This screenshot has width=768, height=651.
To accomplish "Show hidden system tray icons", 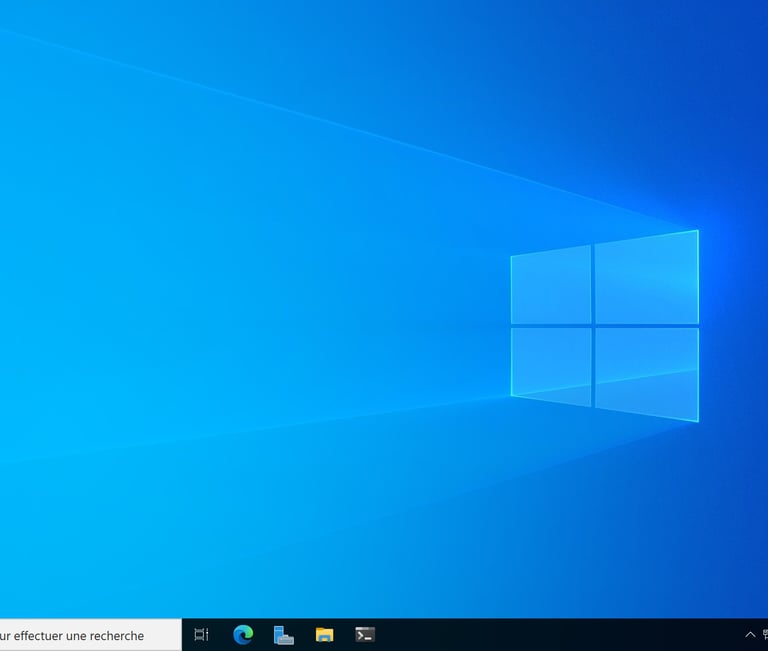I will coord(750,635).
